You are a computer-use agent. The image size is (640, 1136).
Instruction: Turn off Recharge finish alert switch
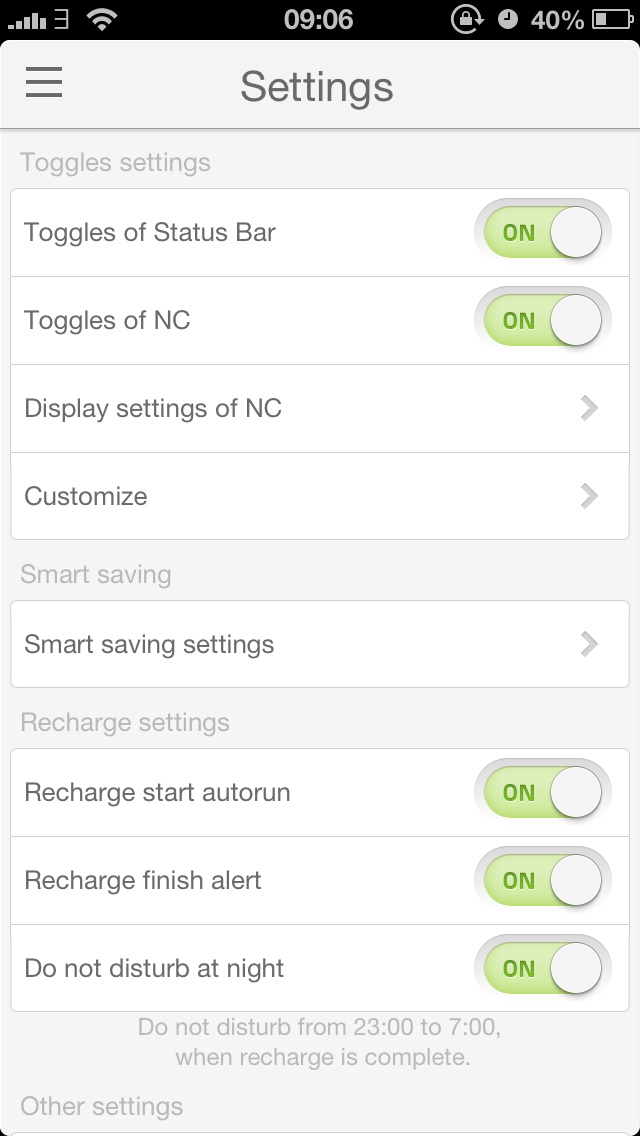pyautogui.click(x=542, y=881)
